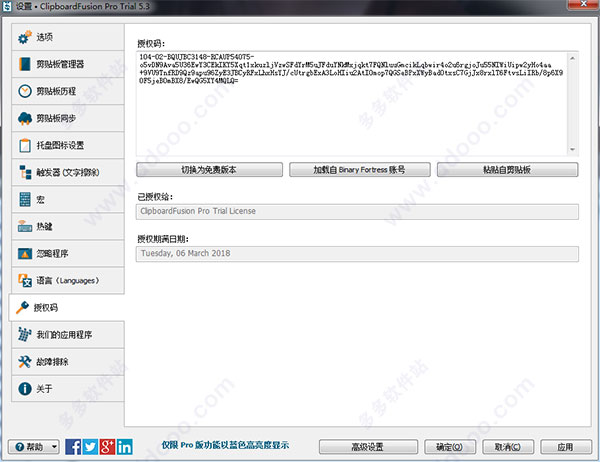The image size is (600, 462).
Task: Click the gear icon beside 选项
Action: coord(25,37)
